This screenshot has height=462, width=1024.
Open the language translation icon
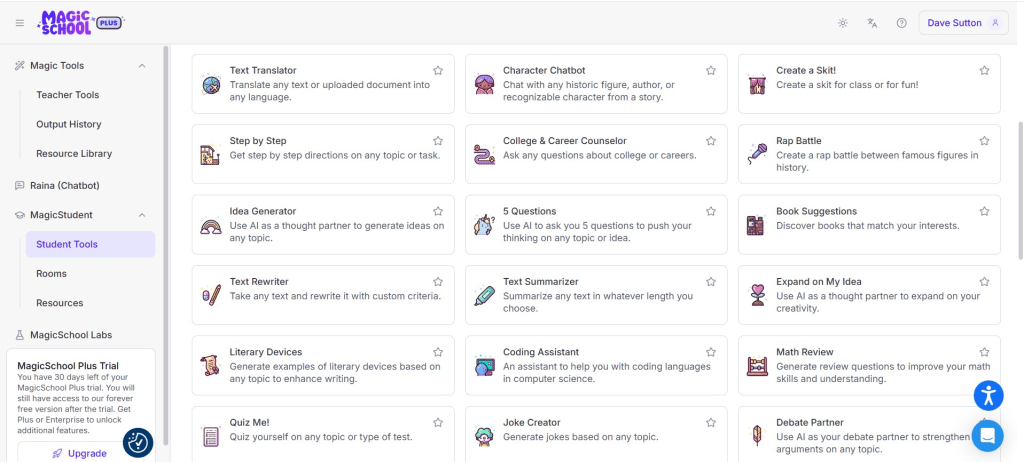click(x=872, y=23)
